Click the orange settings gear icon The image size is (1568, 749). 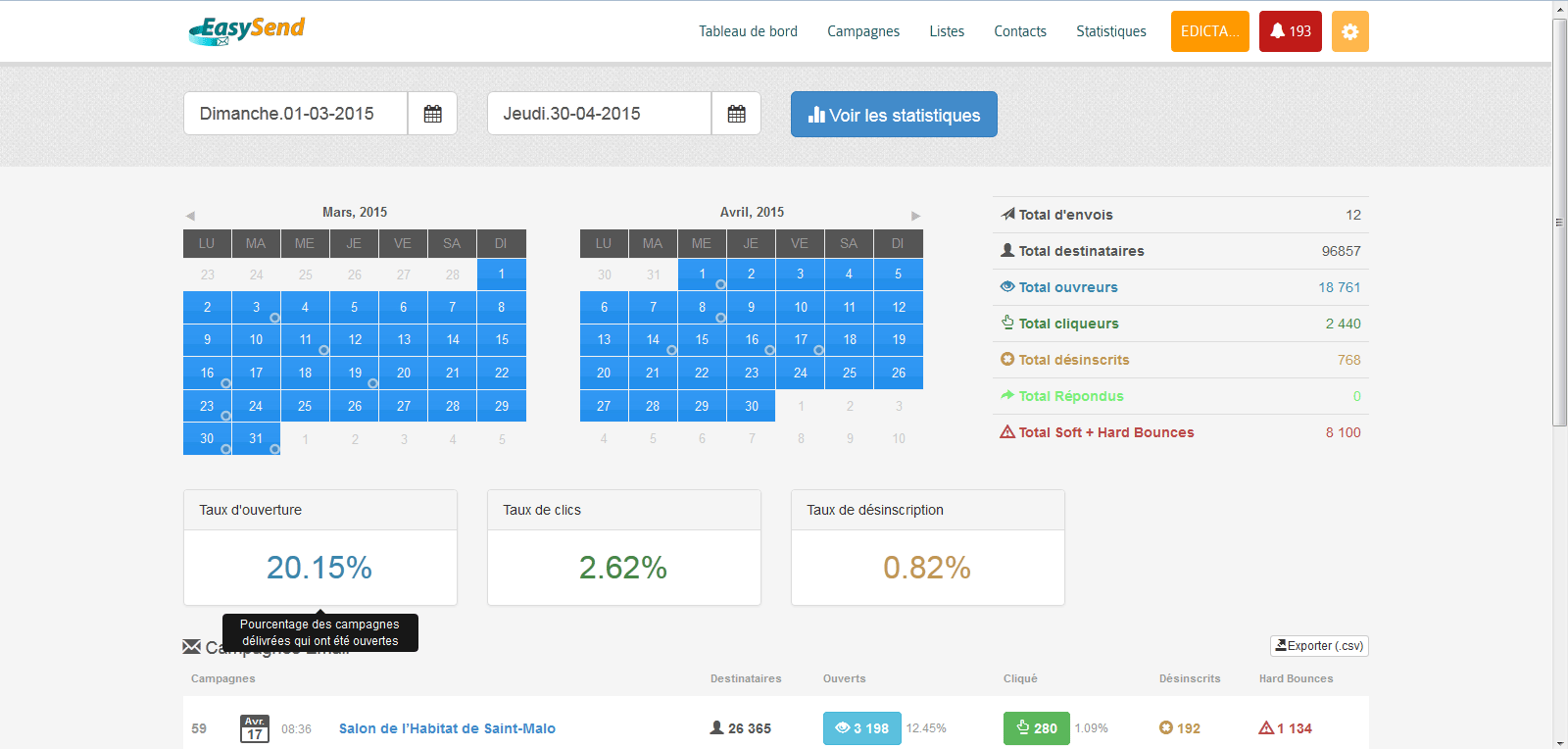click(x=1349, y=31)
